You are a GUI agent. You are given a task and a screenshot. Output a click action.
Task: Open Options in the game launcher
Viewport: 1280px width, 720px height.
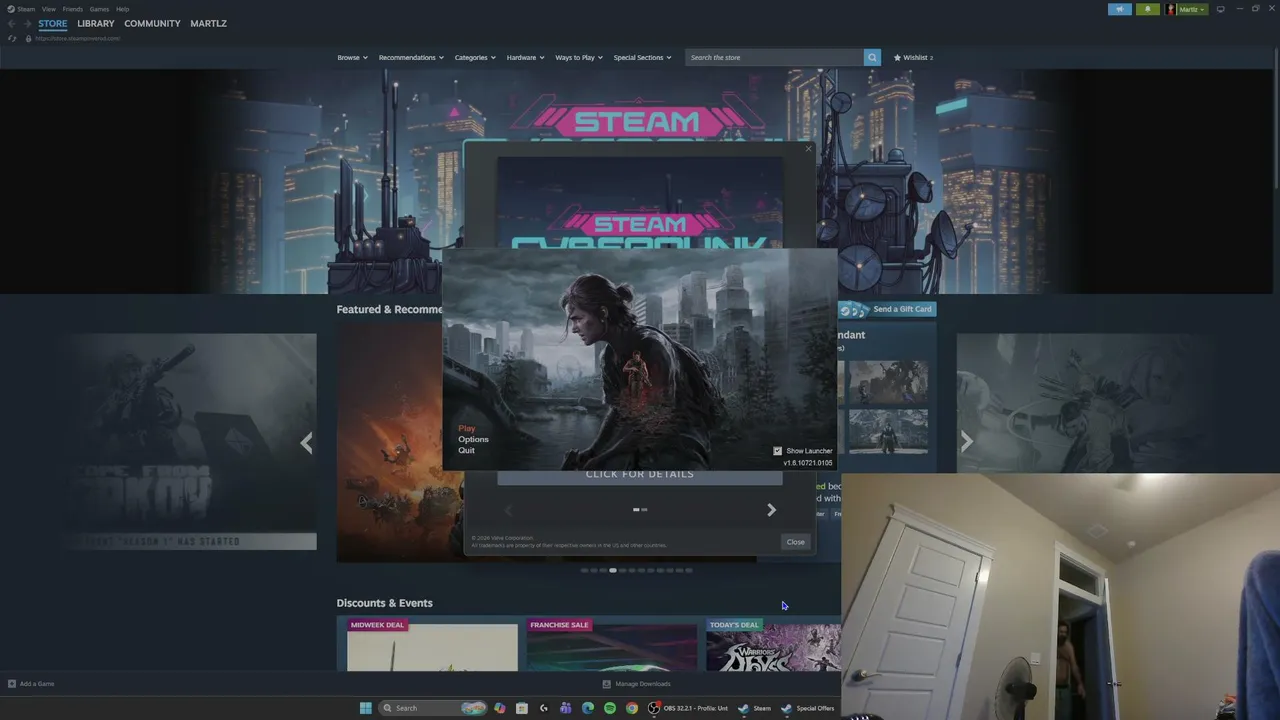[473, 439]
